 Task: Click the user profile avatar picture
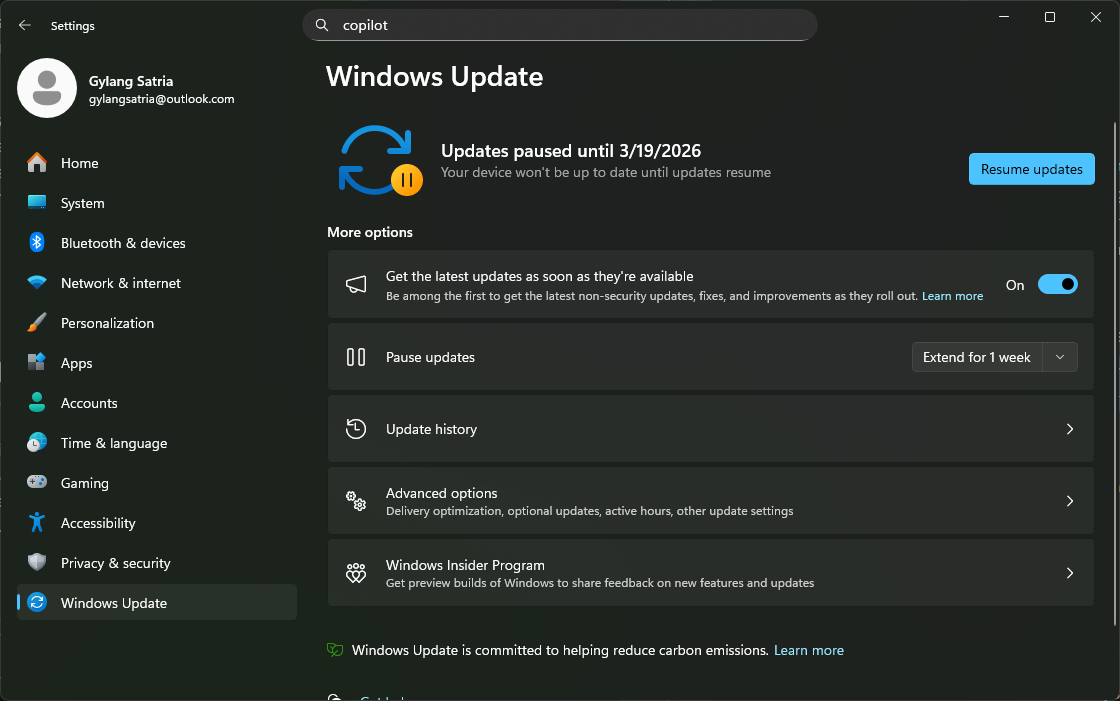tap(47, 88)
